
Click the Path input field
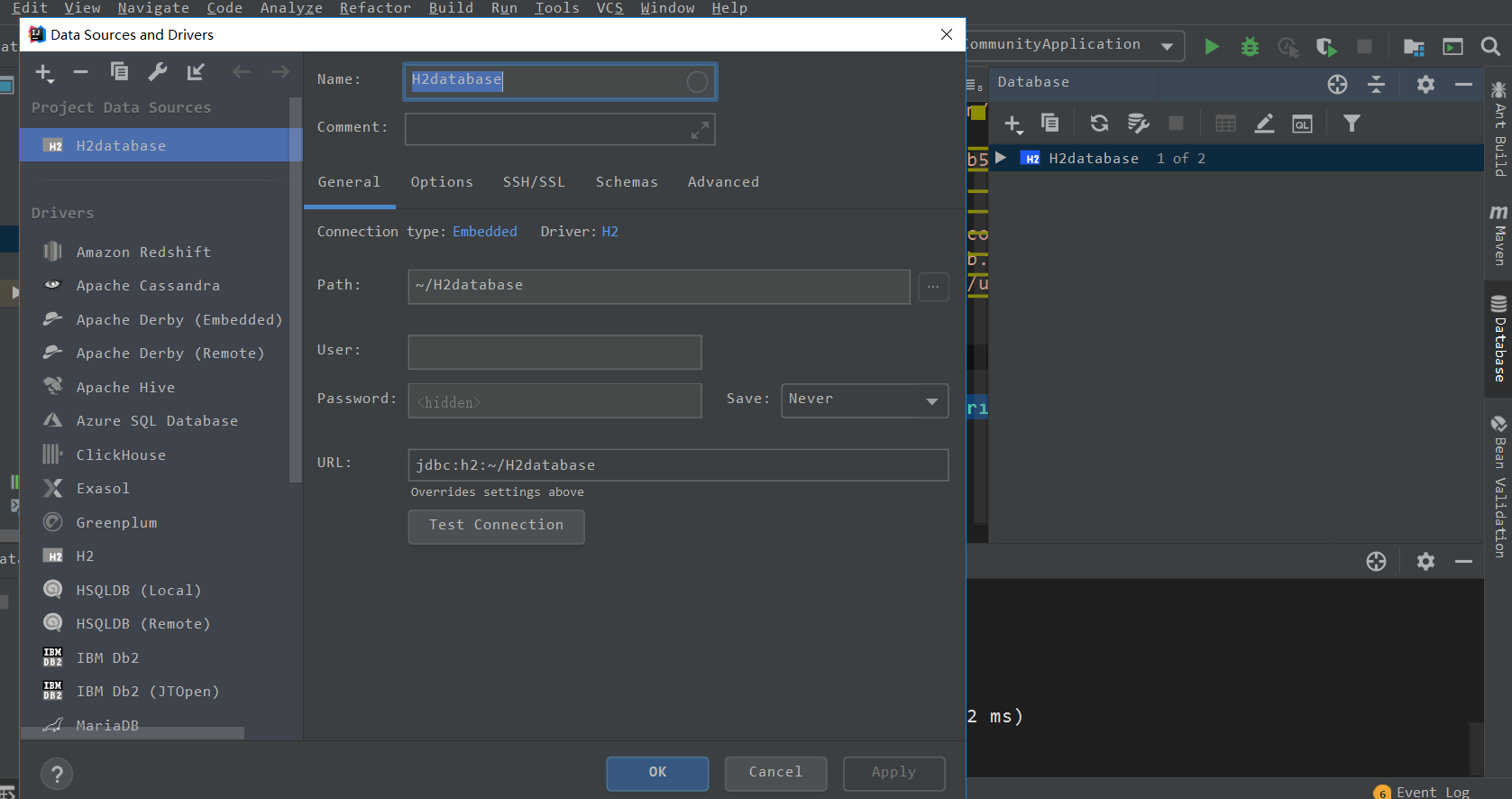pos(659,287)
